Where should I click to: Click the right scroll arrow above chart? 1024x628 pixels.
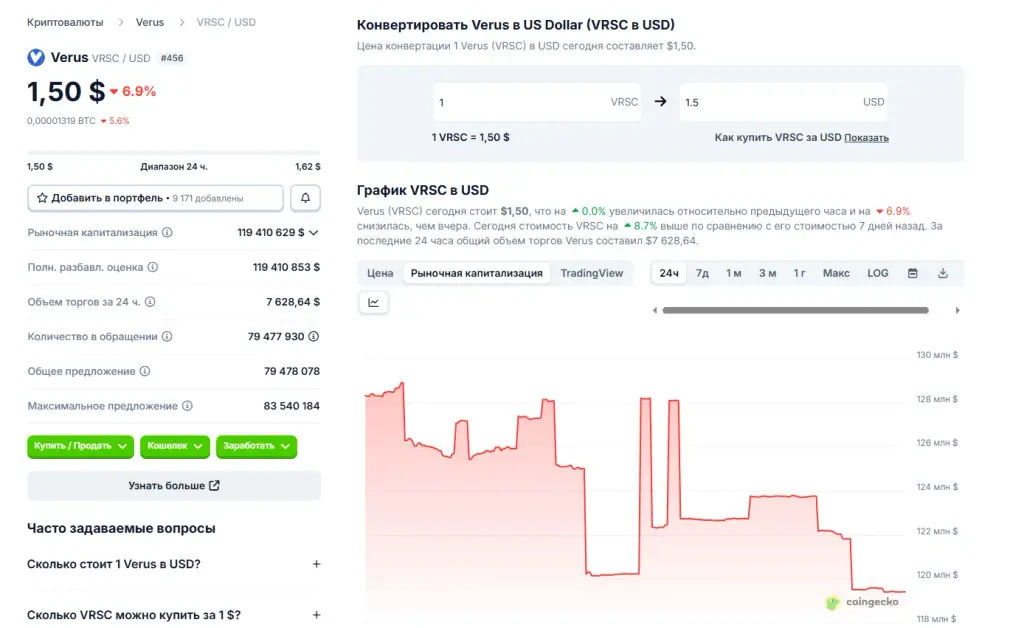[957, 311]
